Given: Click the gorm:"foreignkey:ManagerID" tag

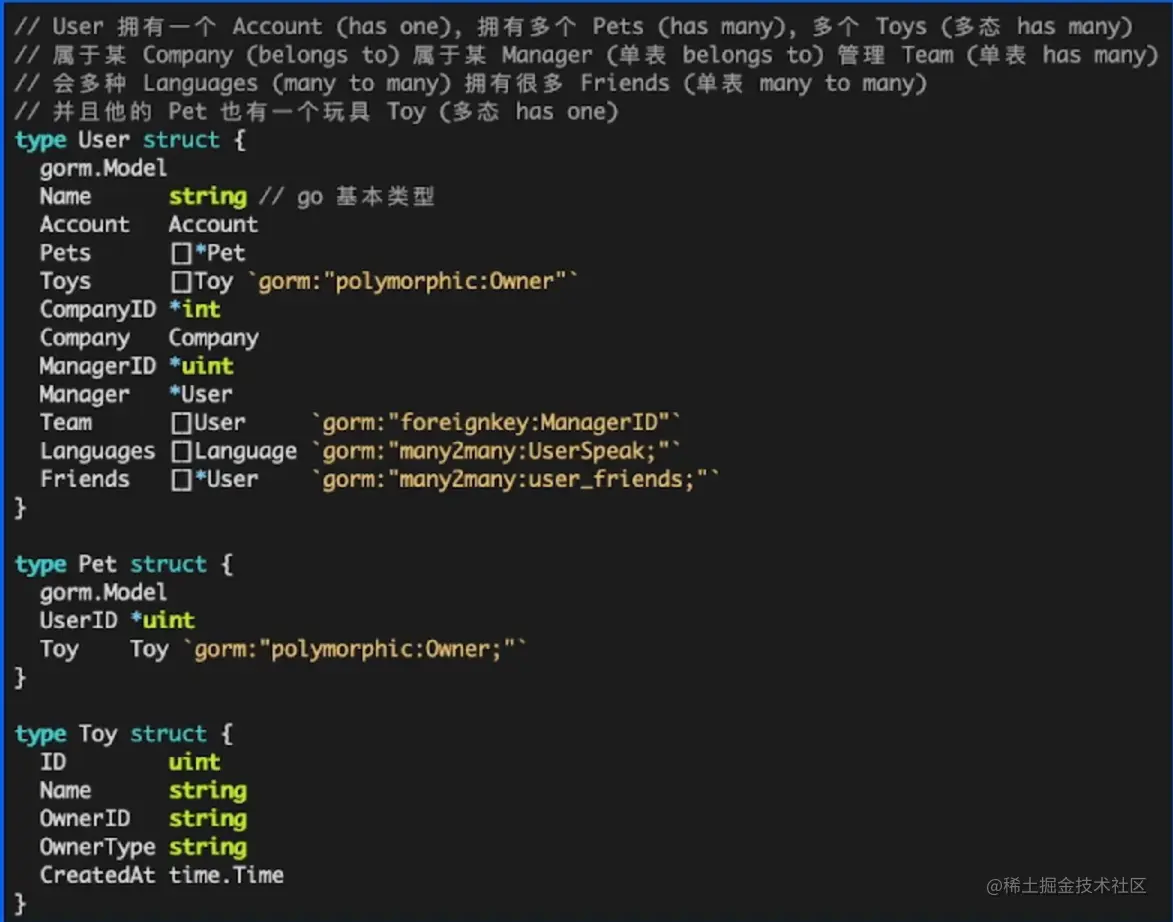Looking at the screenshot, I should click(496, 423).
